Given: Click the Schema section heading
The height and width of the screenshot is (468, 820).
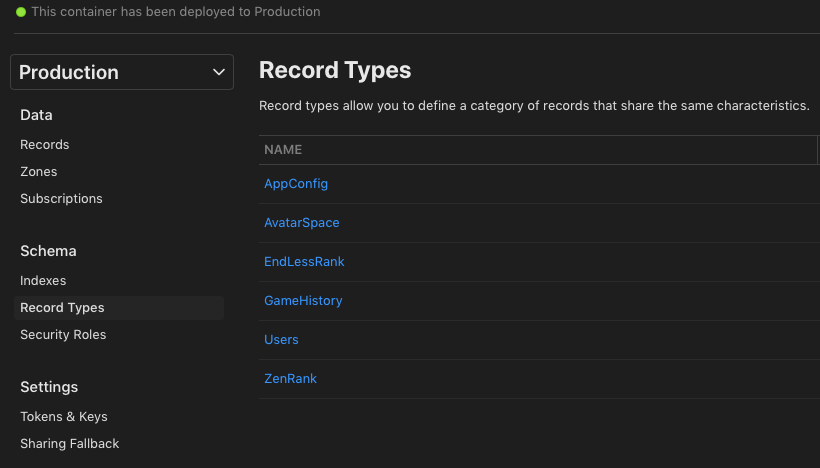Looking at the screenshot, I should (48, 251).
